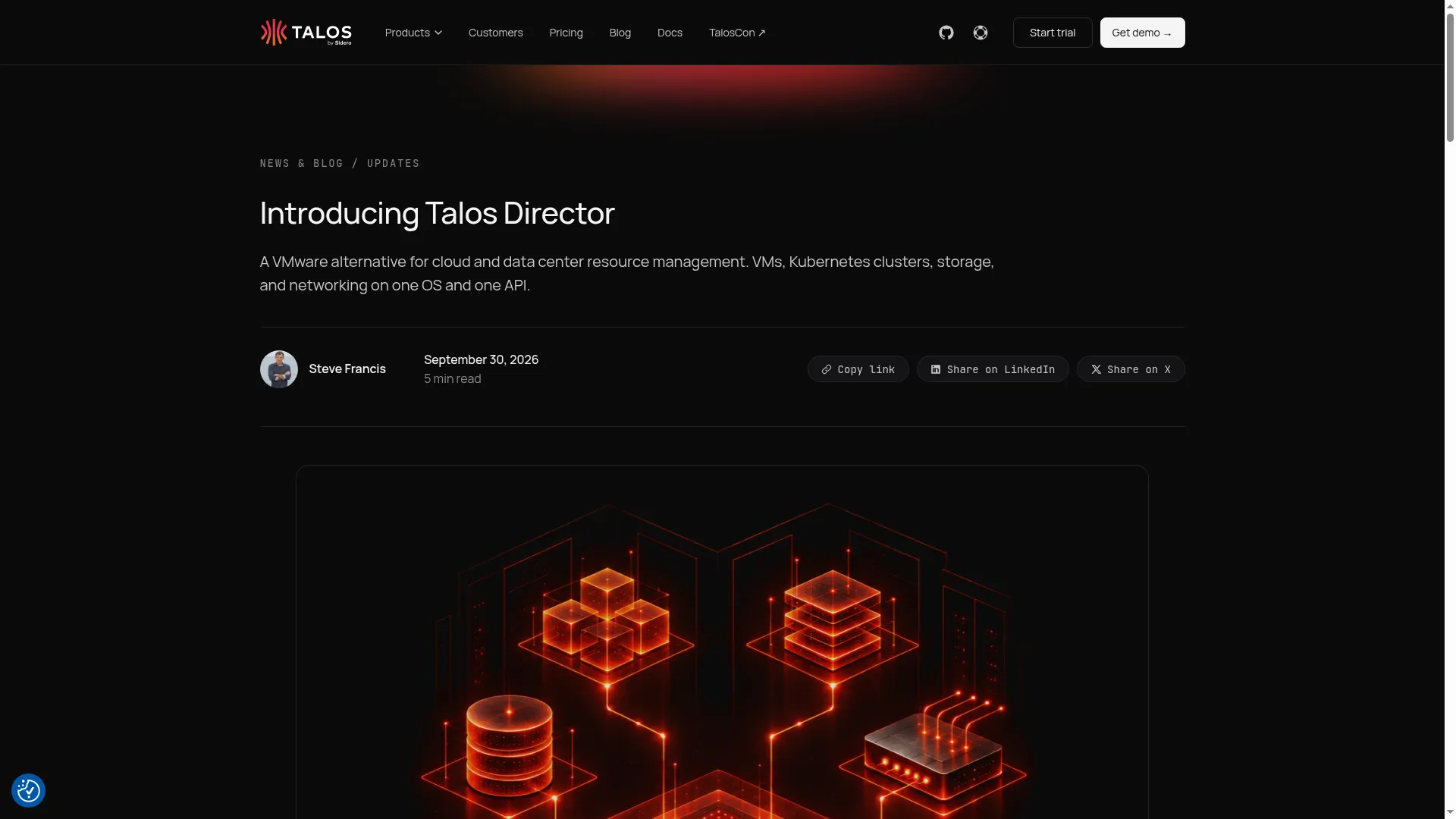Viewport: 1456px width, 819px height.
Task: Open the GitHub icon link
Action: coord(946,33)
